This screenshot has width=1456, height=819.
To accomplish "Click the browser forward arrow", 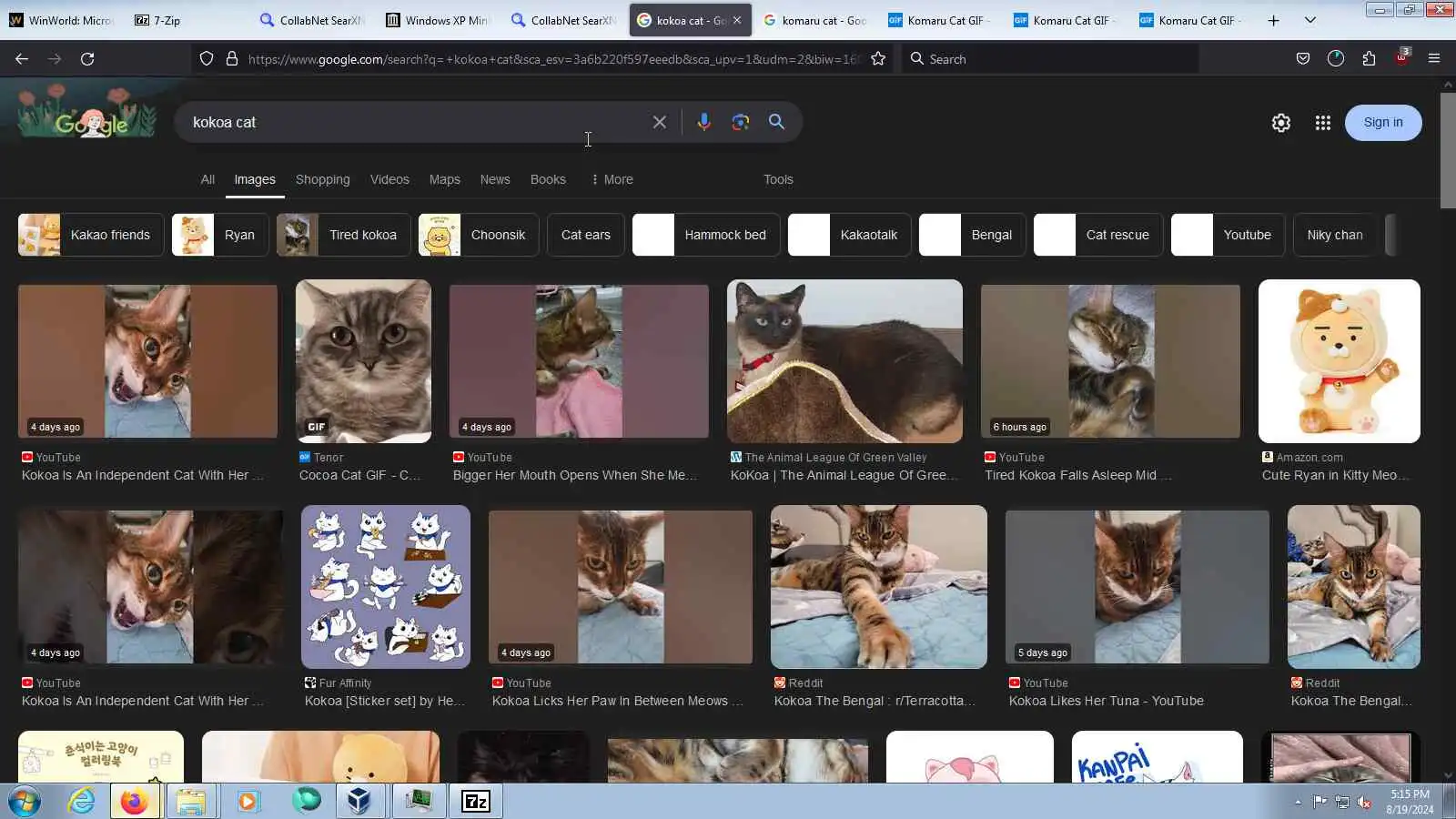I will click(55, 59).
